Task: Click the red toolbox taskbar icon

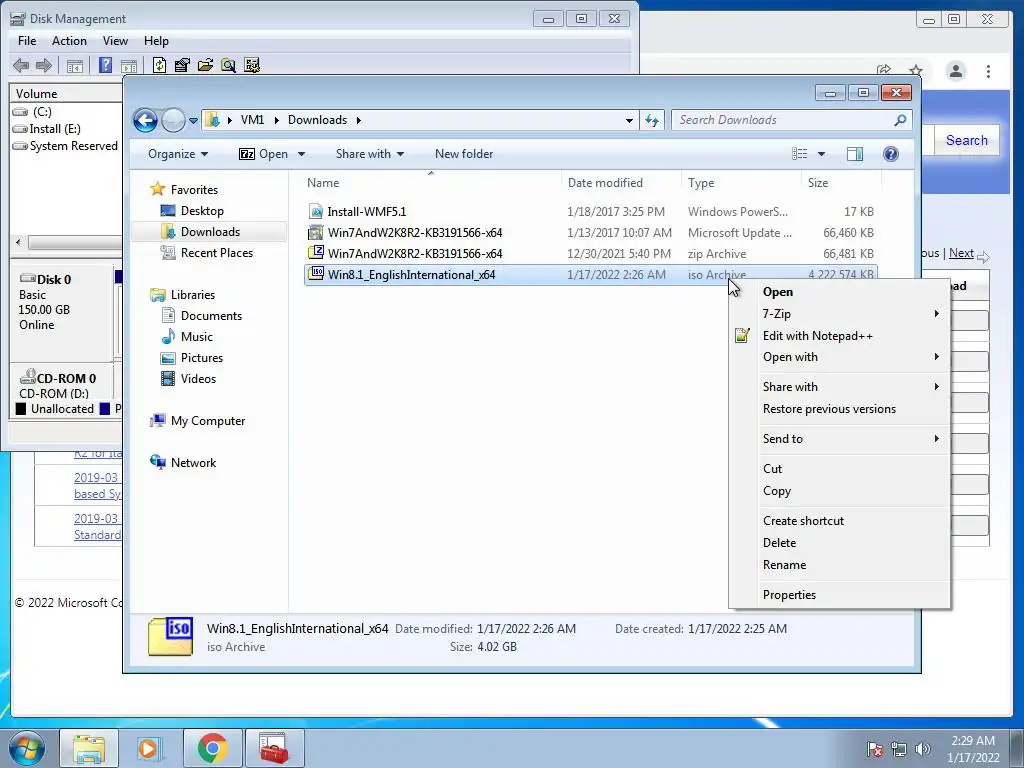Action: point(274,748)
